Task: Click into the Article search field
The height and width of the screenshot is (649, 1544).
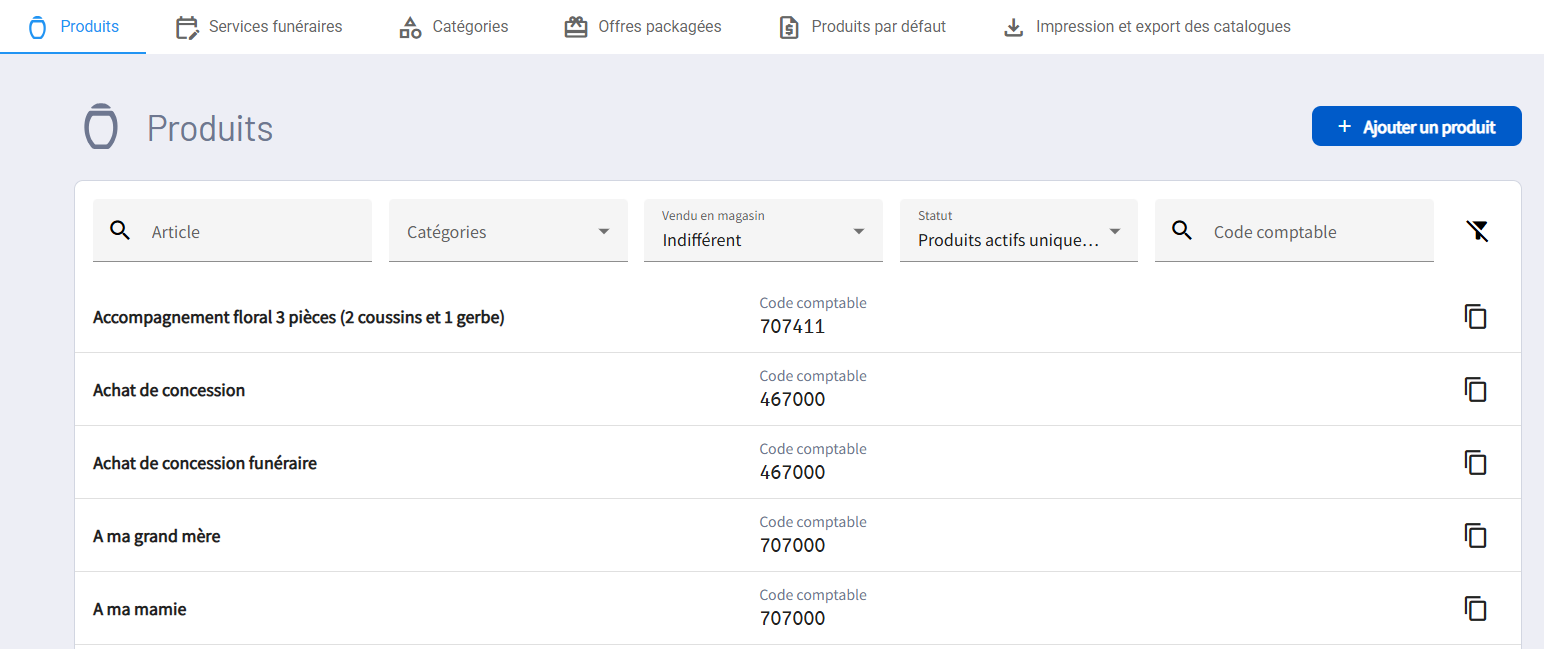Action: click(x=255, y=232)
